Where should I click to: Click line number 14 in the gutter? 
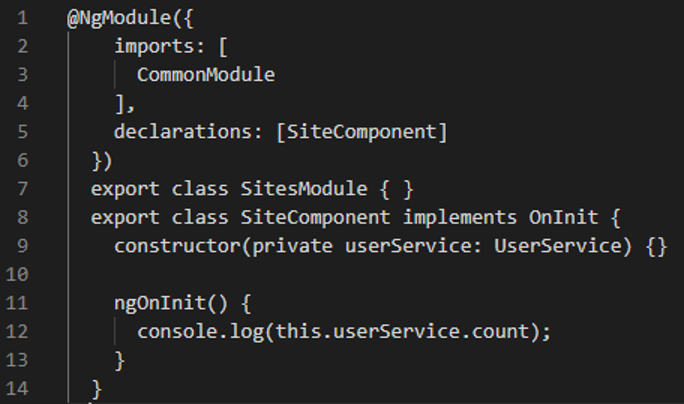click(17, 389)
